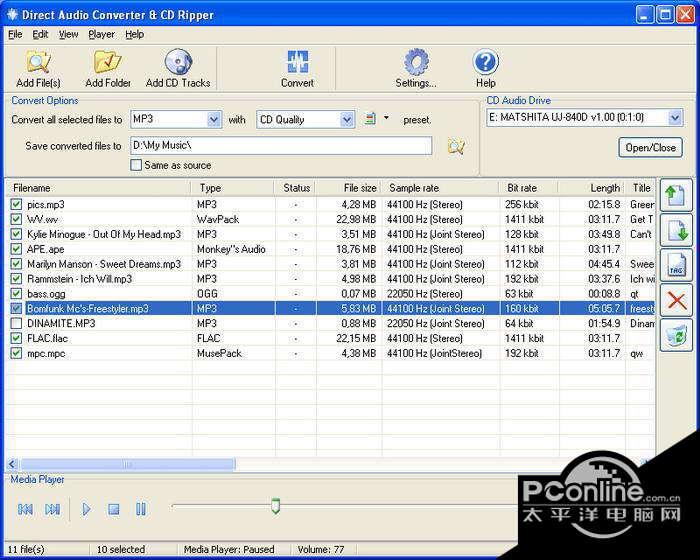Click the 'MusePack' type cell

(x=219, y=353)
